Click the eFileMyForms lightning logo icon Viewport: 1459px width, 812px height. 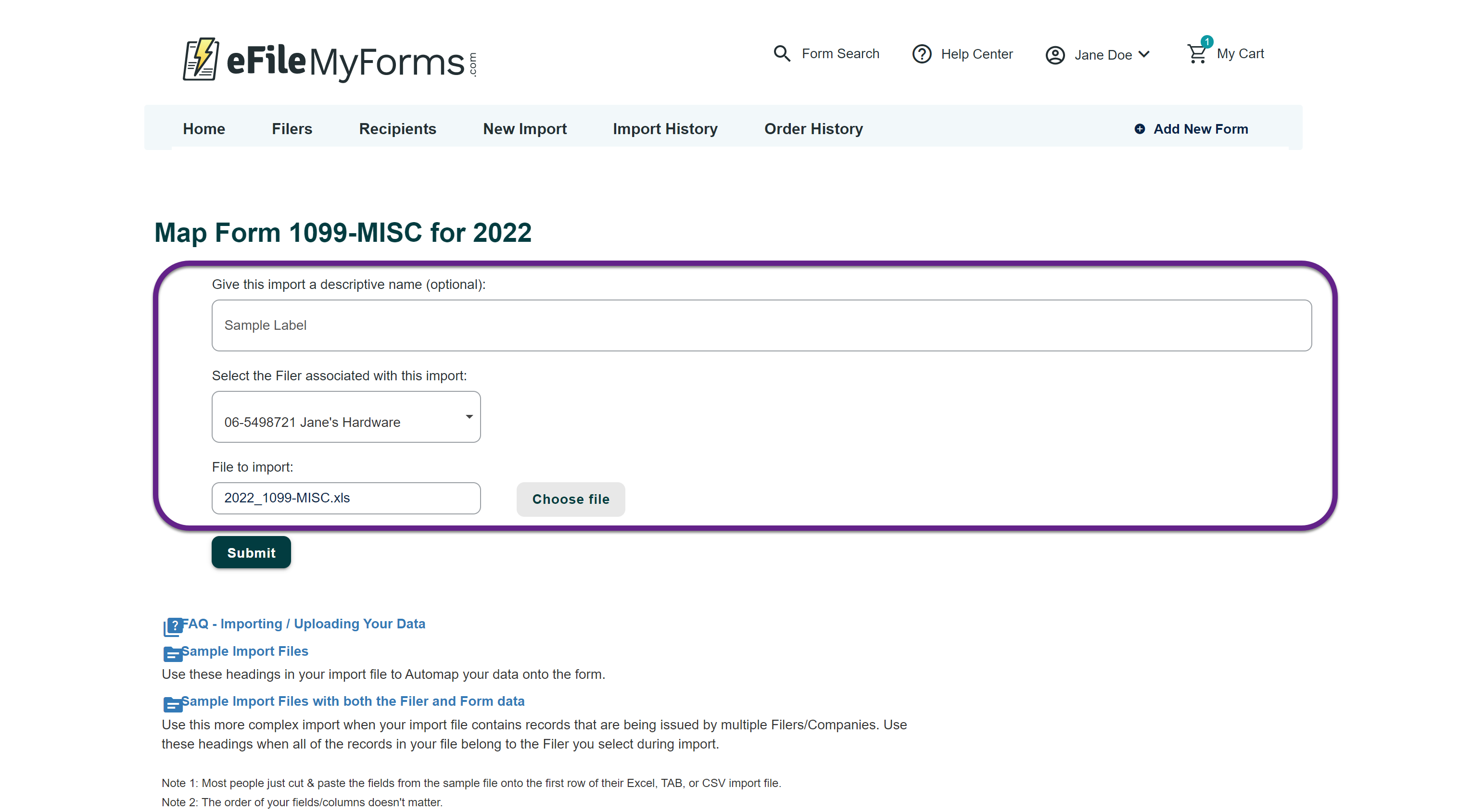(x=201, y=59)
